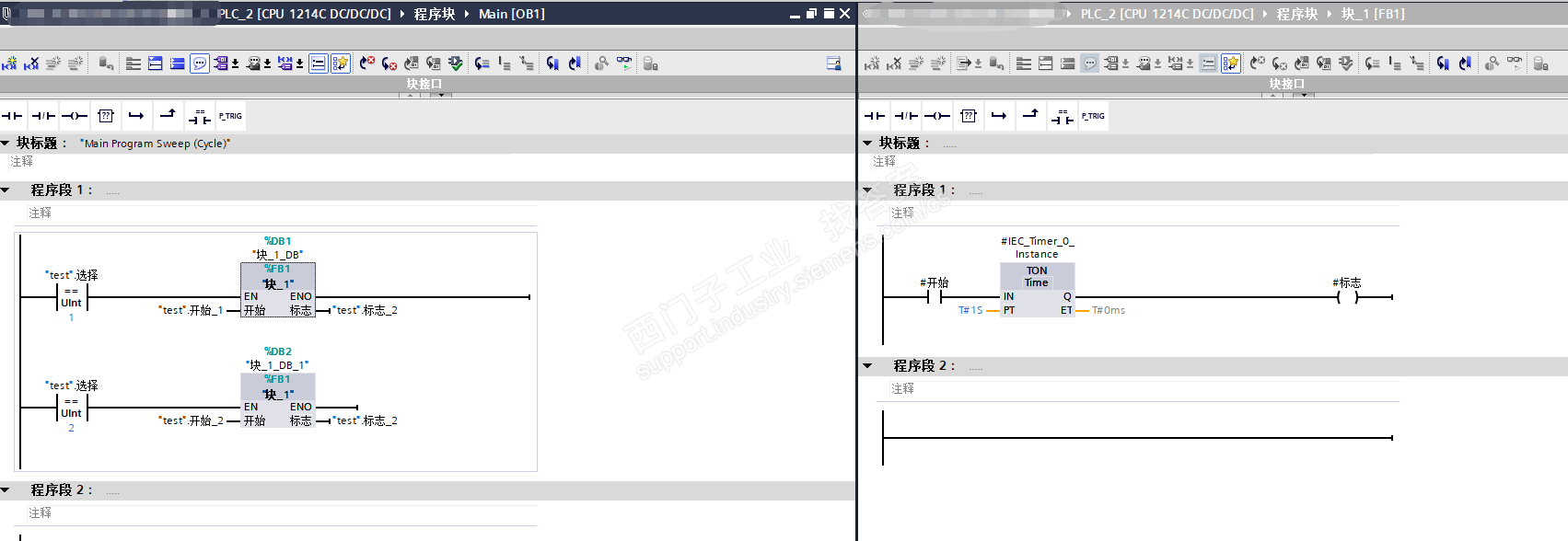The image size is (1568, 541).
Task: Click float window icon in Main OB1 title bar
Action: 812,14
